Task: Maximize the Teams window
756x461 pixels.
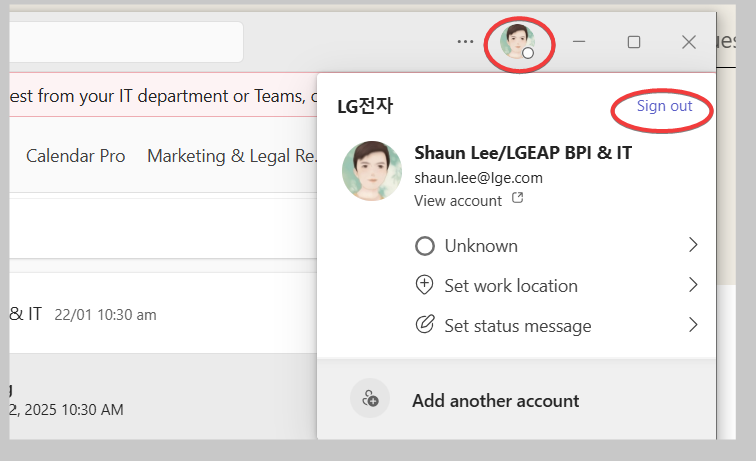Action: pyautogui.click(x=634, y=42)
